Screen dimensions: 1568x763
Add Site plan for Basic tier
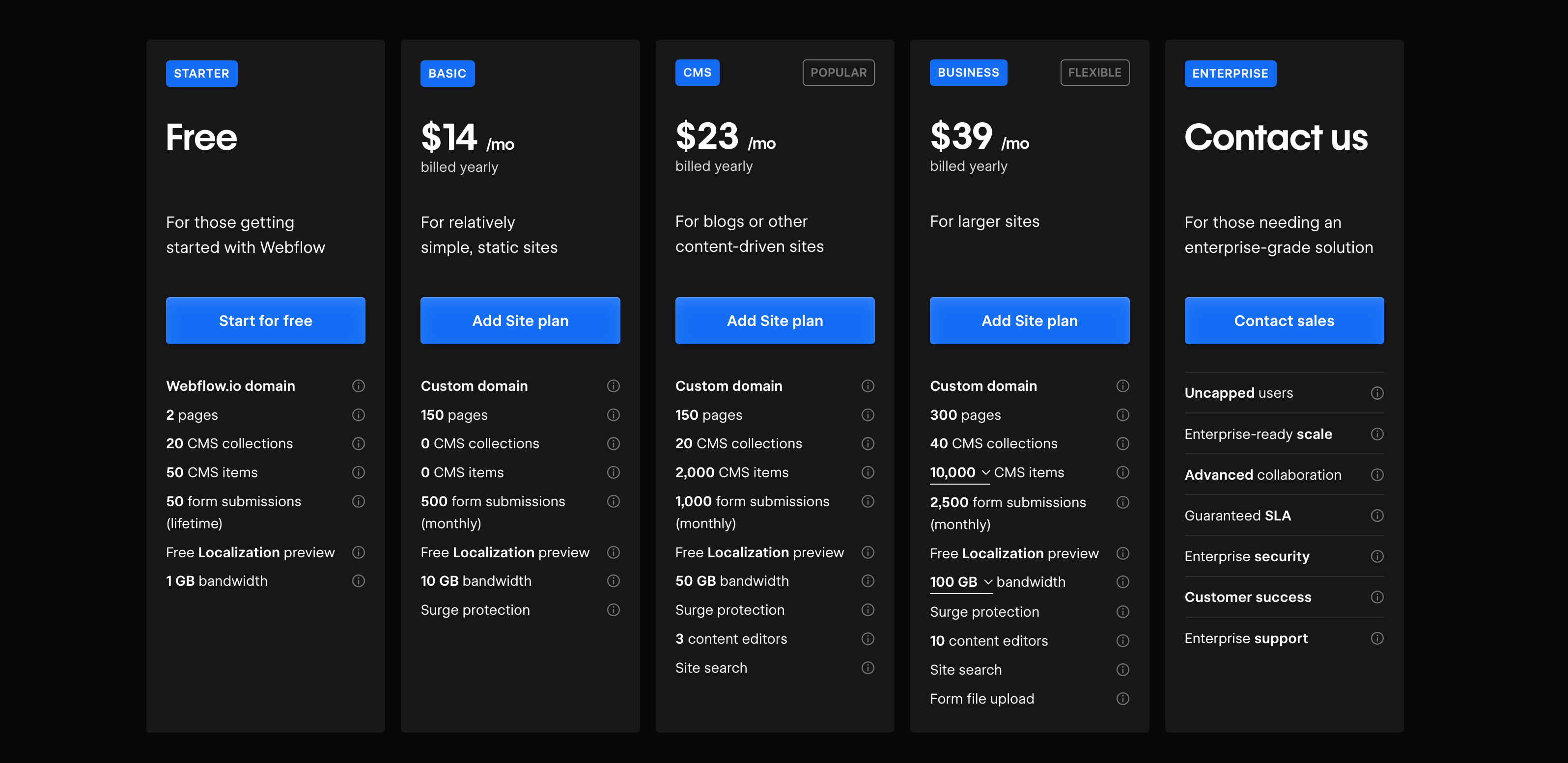point(520,321)
